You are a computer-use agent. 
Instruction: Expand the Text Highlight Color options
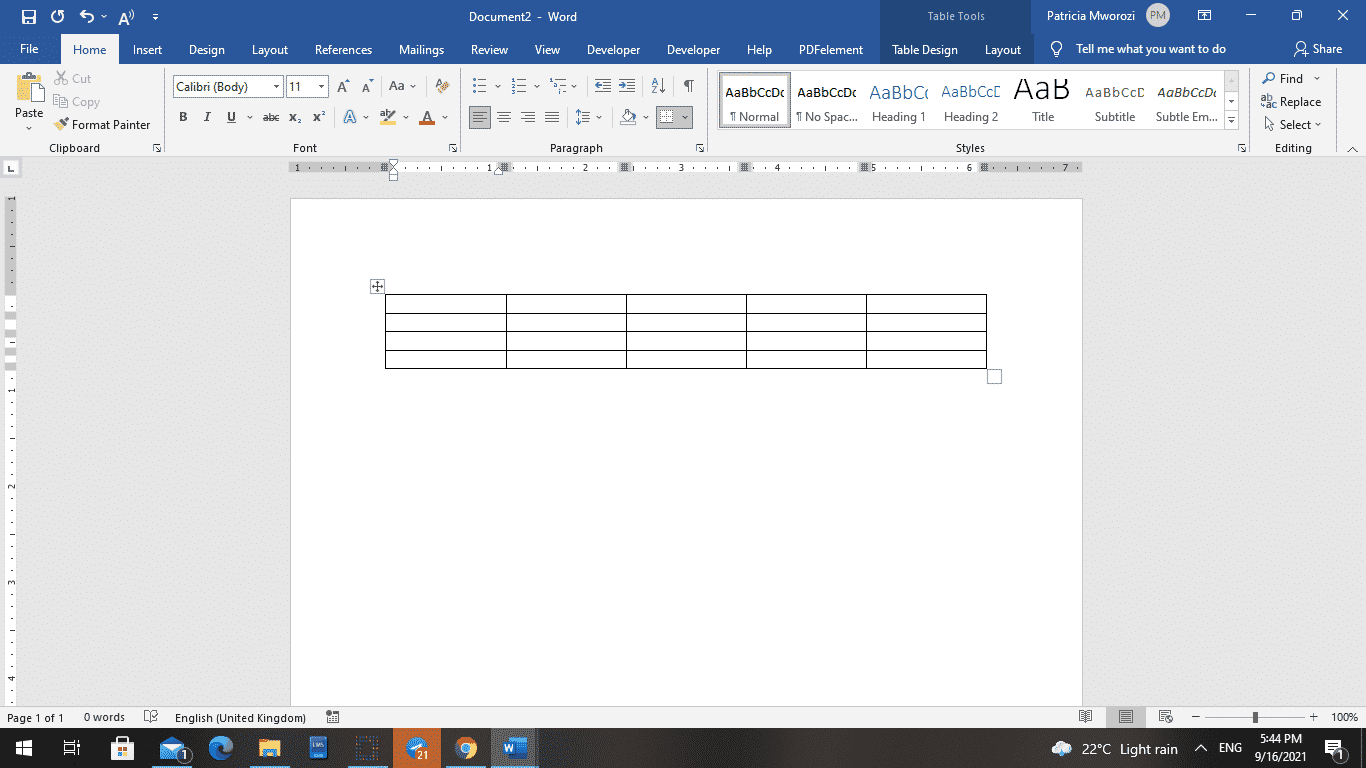[x=404, y=117]
